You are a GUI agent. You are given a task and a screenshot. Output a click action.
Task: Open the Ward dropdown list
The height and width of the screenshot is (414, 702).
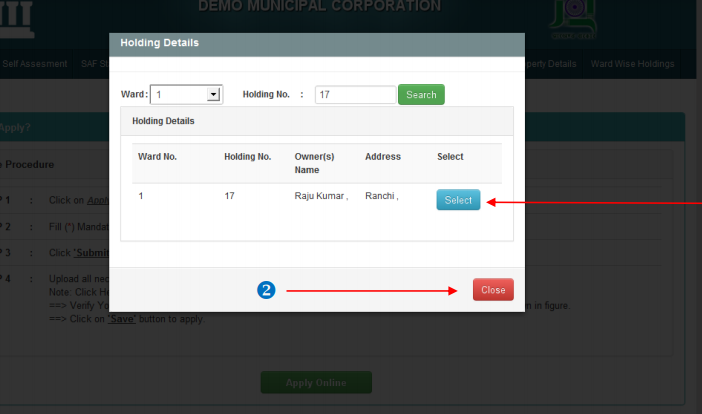(x=213, y=95)
